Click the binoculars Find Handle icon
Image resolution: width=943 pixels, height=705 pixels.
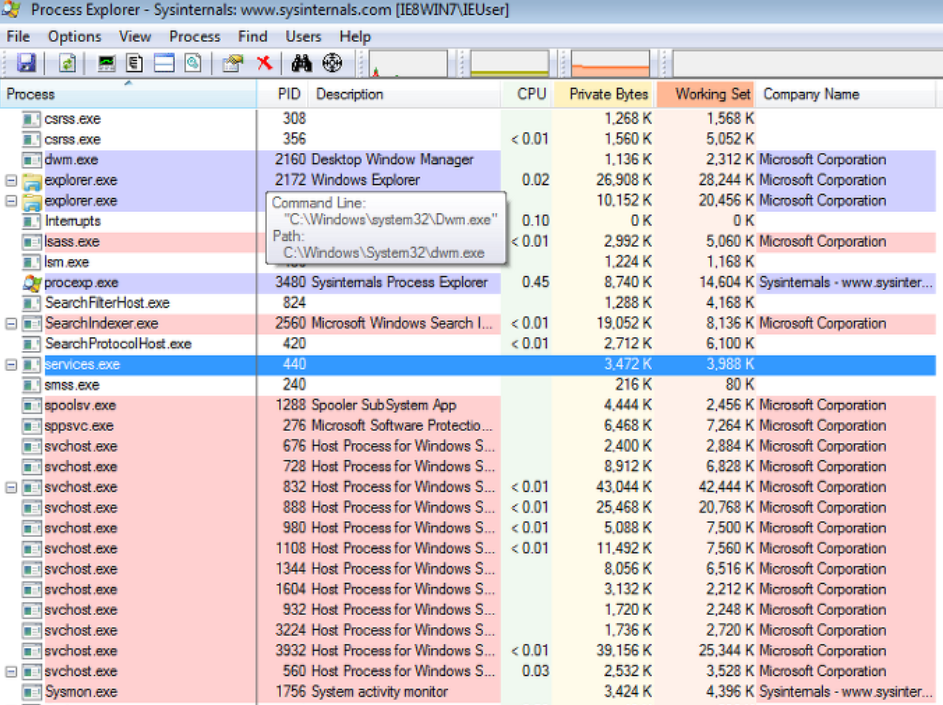pos(301,63)
